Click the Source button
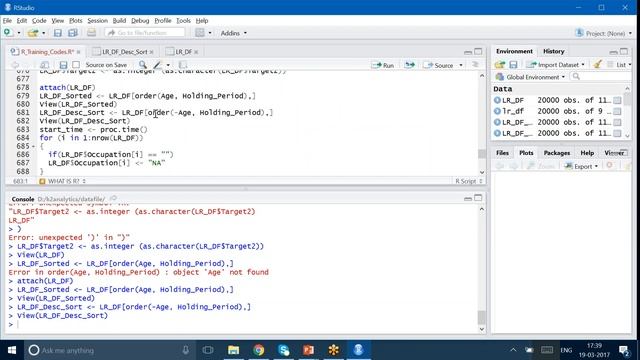Viewport: 640px width, 360px height. point(439,65)
